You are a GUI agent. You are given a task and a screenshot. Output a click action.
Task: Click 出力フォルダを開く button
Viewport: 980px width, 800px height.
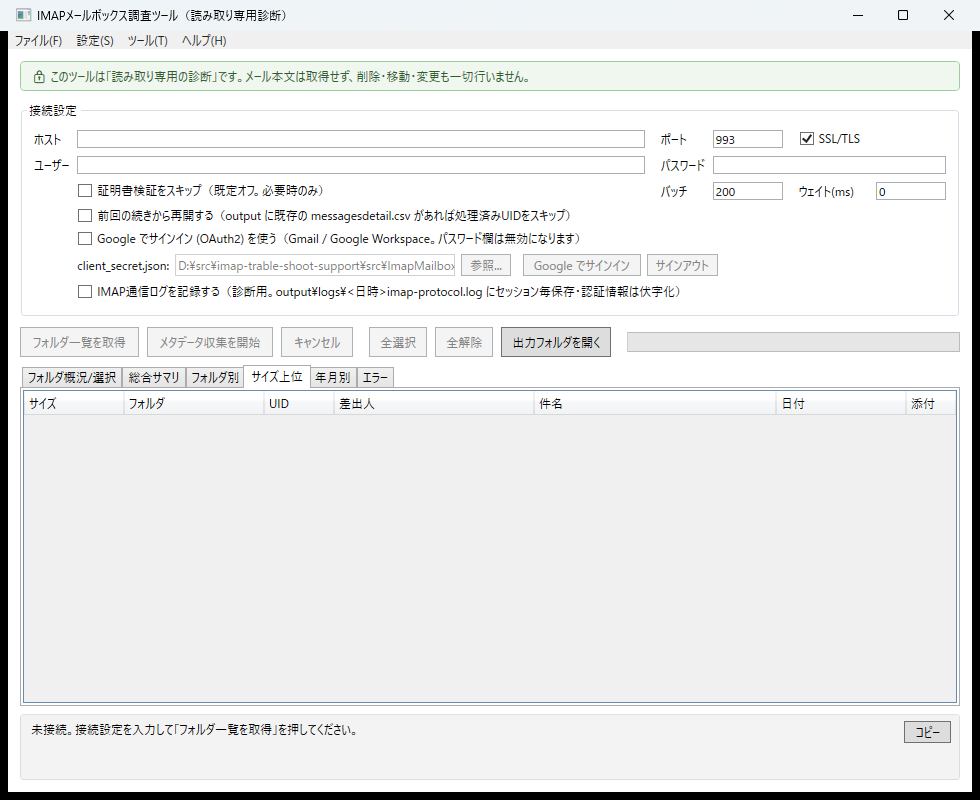[556, 342]
